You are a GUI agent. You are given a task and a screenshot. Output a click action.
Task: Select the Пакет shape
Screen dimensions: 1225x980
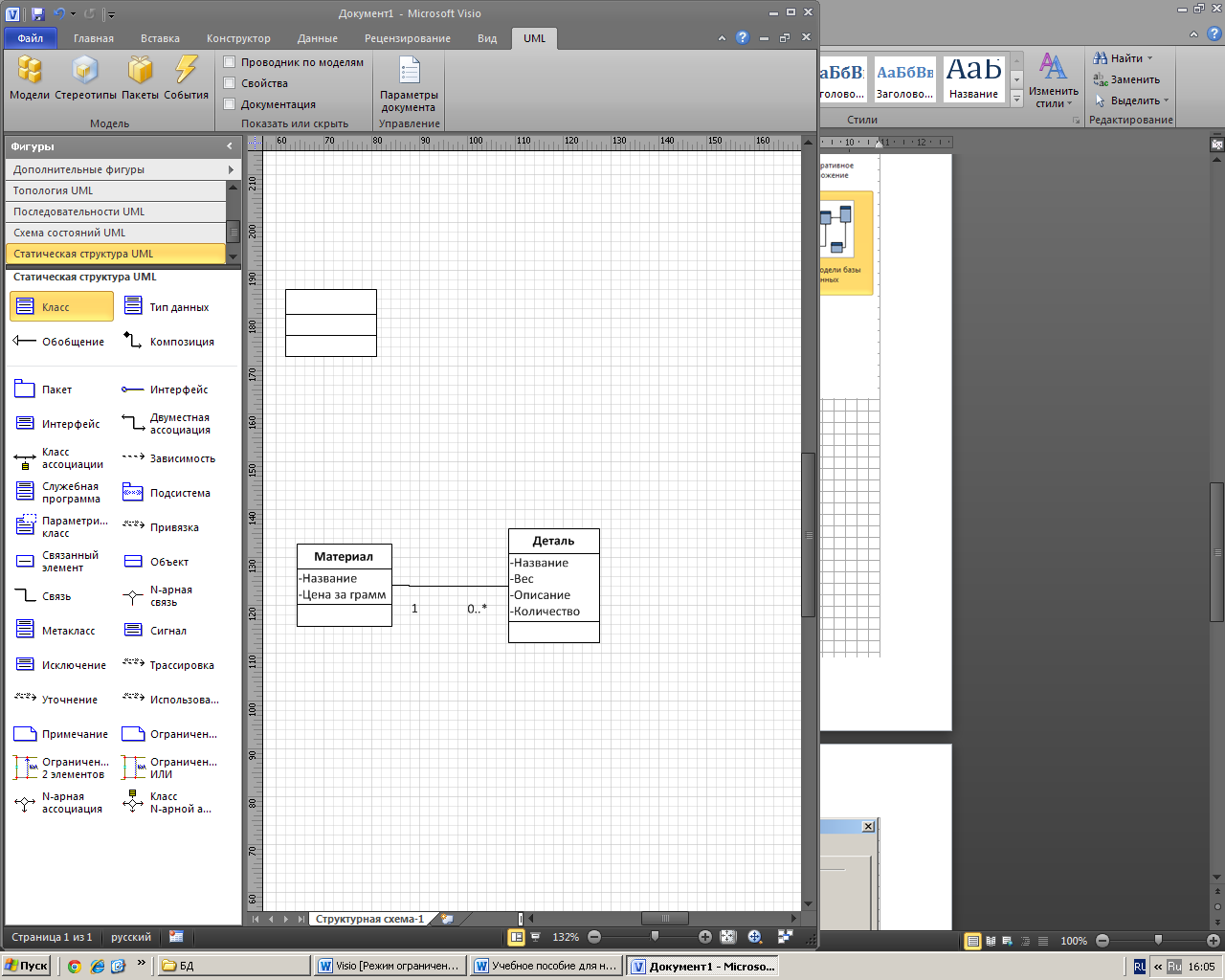pyautogui.click(x=44, y=390)
